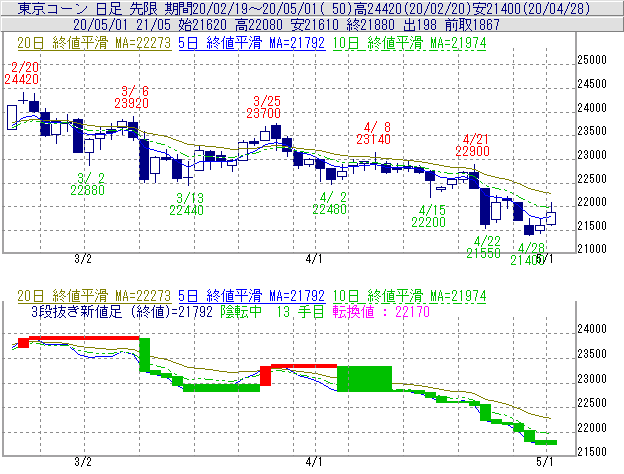Click the 25000 axis label in upper chart

pos(592,60)
